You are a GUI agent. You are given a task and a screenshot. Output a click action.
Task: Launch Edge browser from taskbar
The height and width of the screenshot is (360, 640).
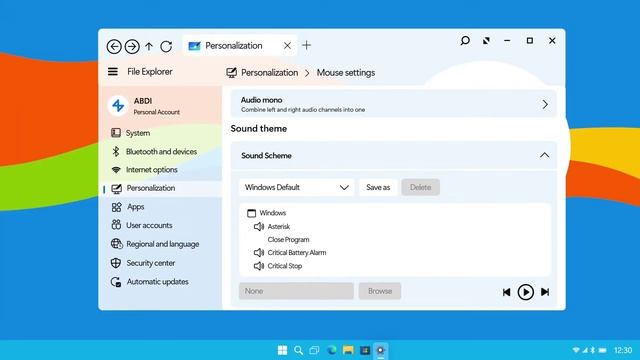pos(332,350)
